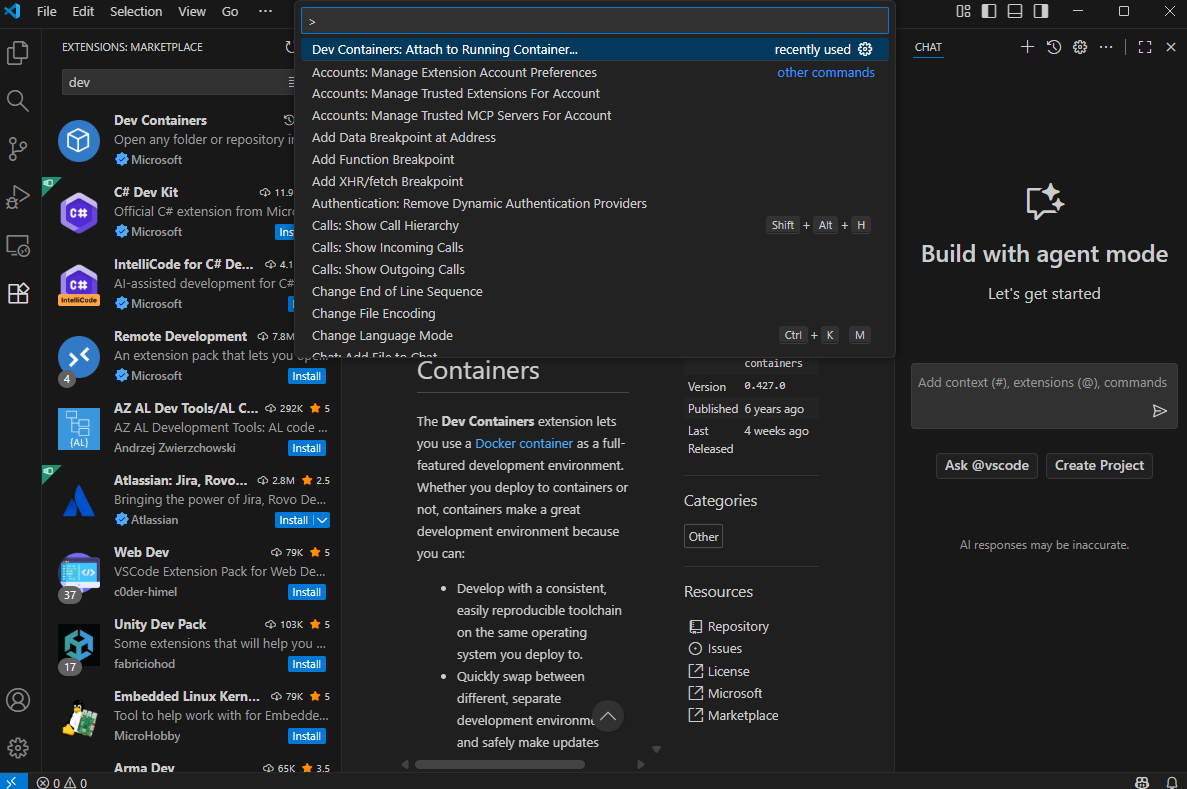This screenshot has height=789, width=1187.
Task: Install the Remote Development extension
Action: coord(307,376)
